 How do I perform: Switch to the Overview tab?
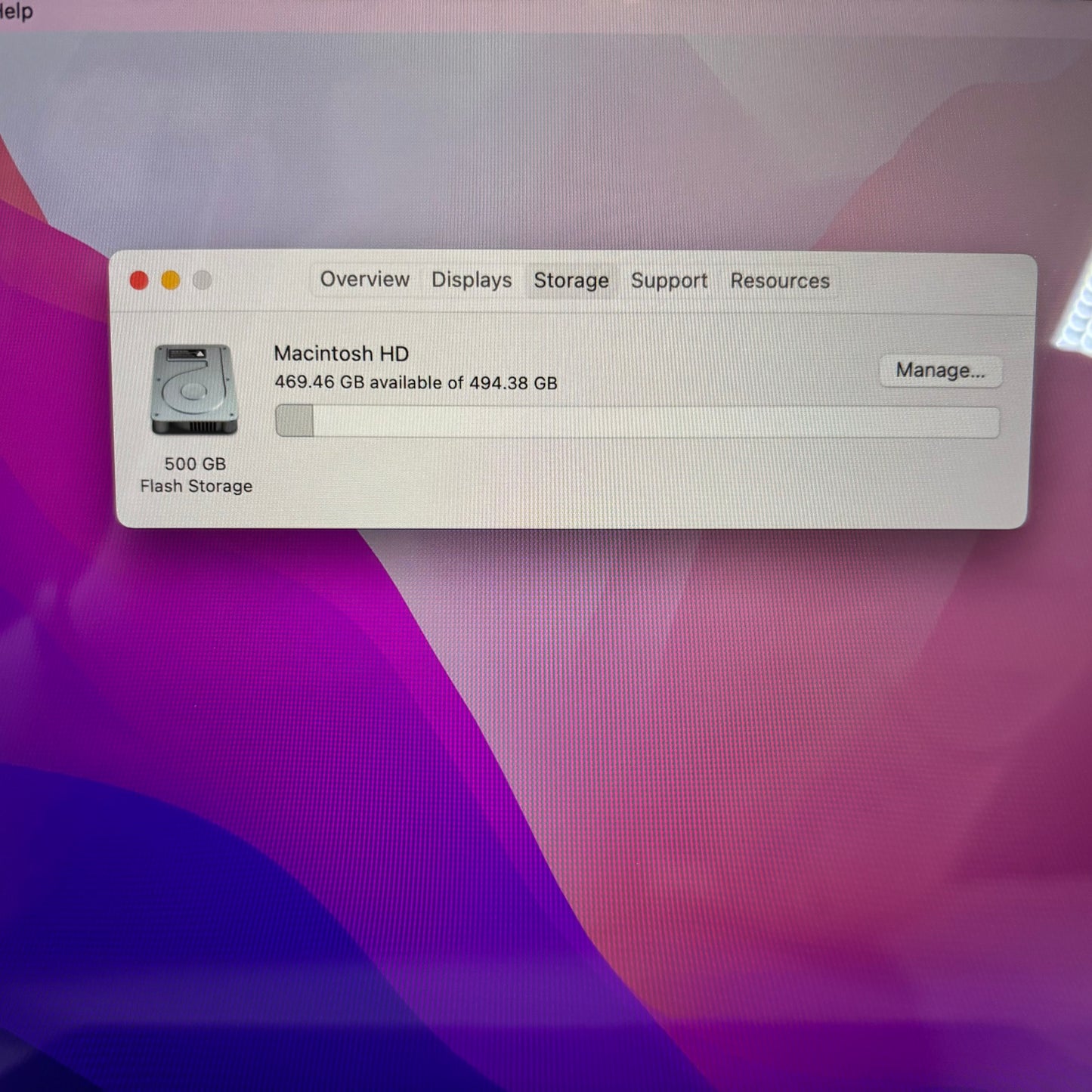point(364,280)
